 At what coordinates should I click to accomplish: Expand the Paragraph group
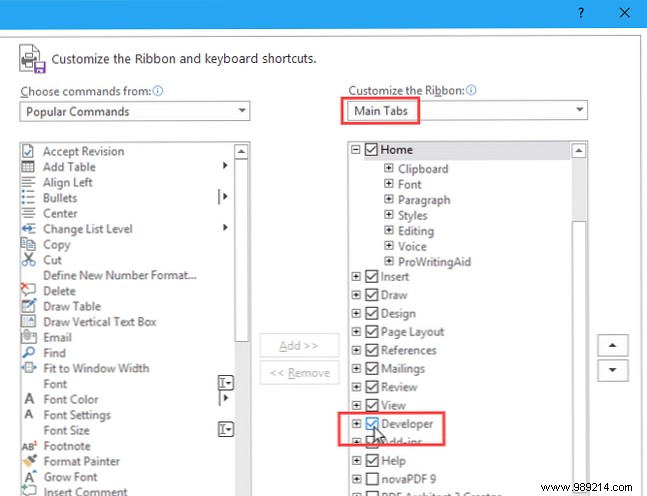pos(388,199)
